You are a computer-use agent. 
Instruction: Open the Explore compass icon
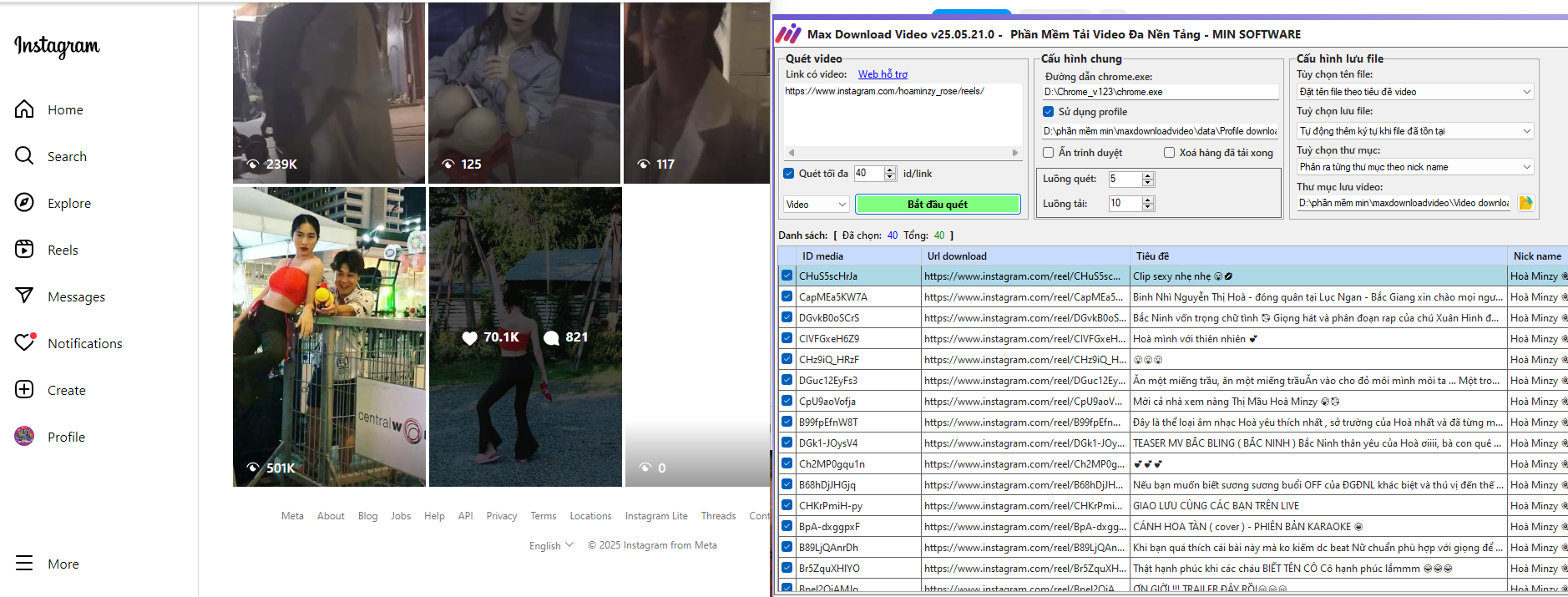(24, 203)
